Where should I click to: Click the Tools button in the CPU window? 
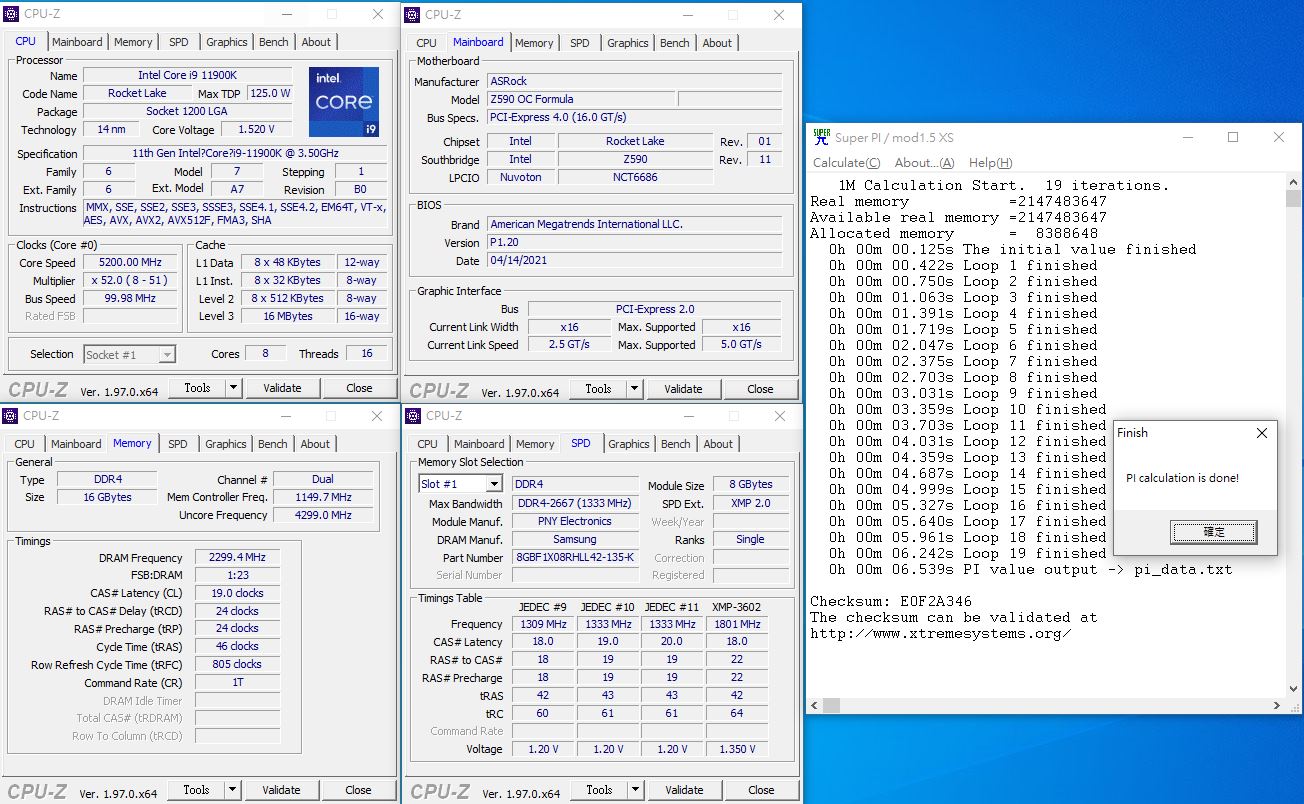pos(197,388)
